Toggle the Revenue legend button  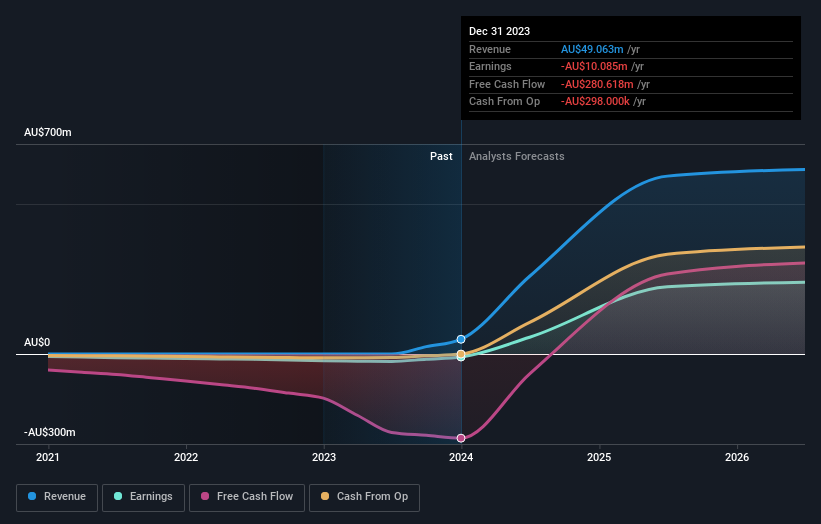(57, 497)
